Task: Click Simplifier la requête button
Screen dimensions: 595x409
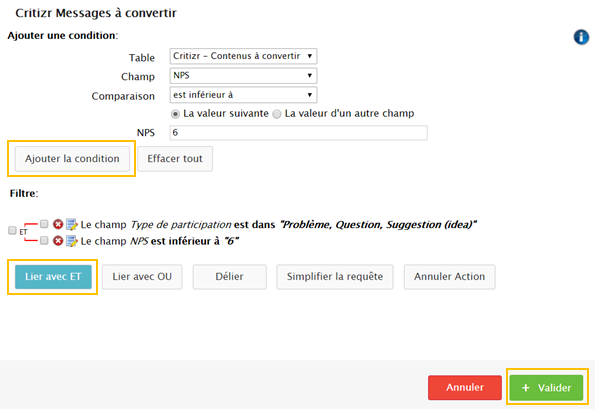Action: pyautogui.click(x=335, y=277)
